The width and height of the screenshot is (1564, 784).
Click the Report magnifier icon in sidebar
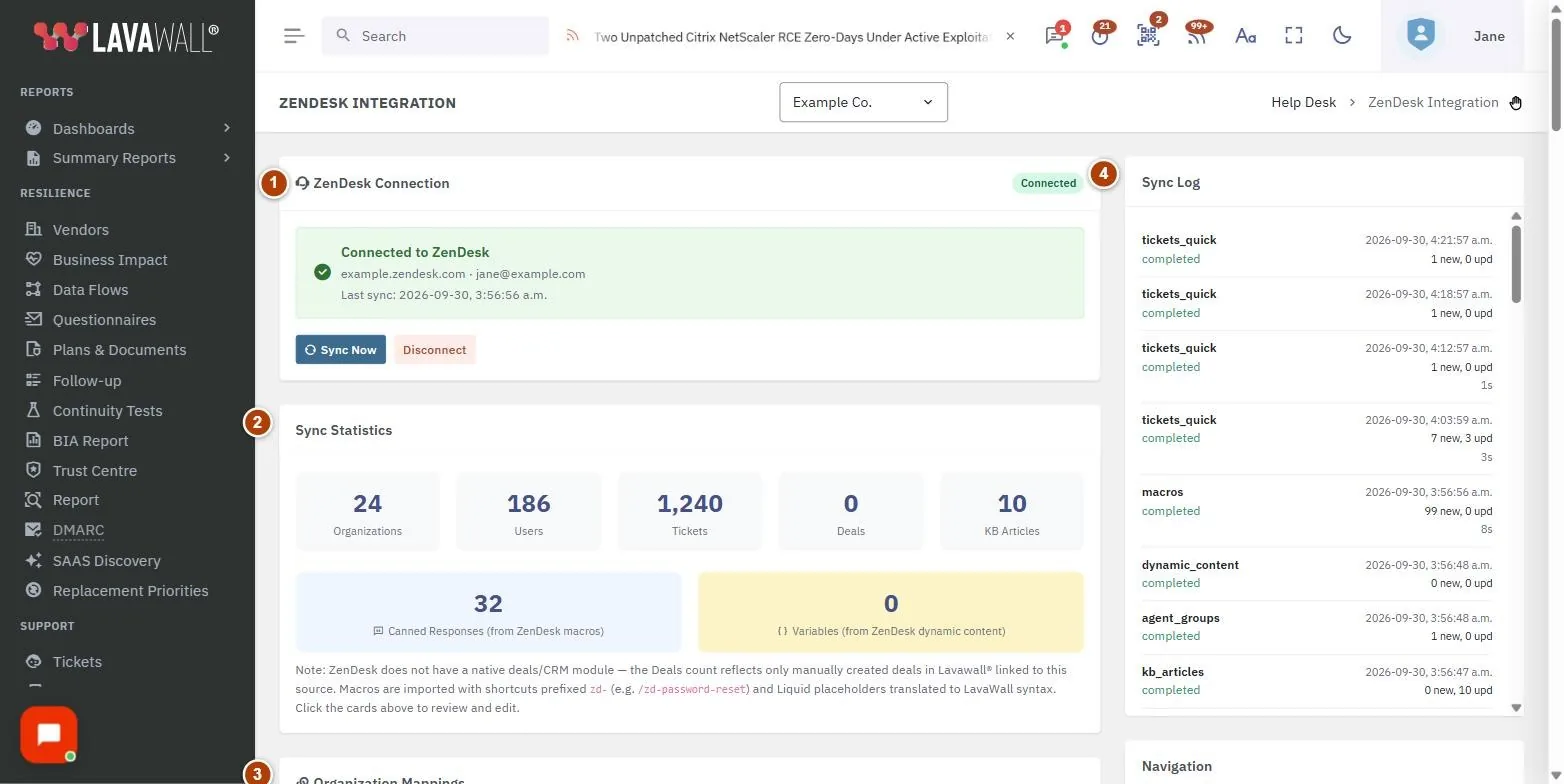pyautogui.click(x=34, y=500)
